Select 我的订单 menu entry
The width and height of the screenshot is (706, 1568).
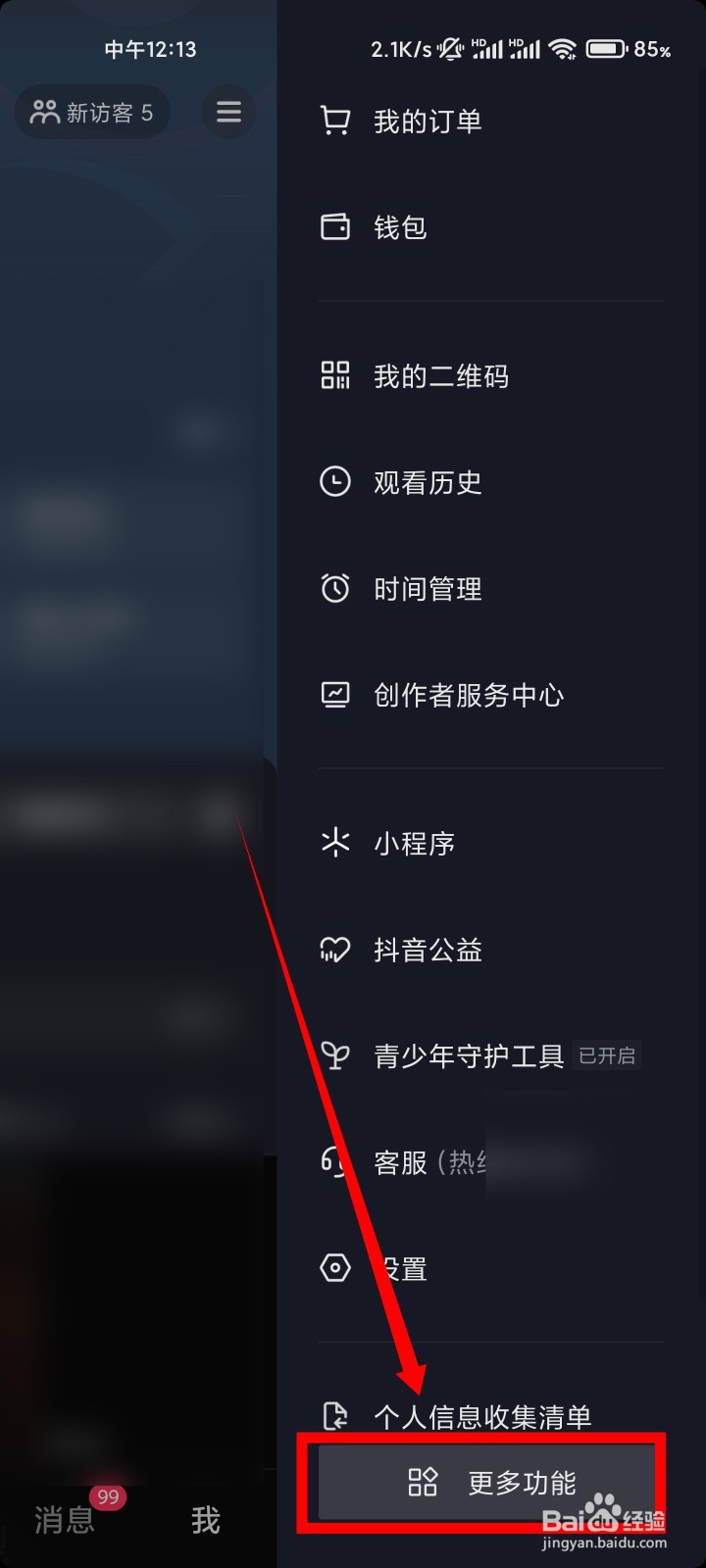point(490,122)
